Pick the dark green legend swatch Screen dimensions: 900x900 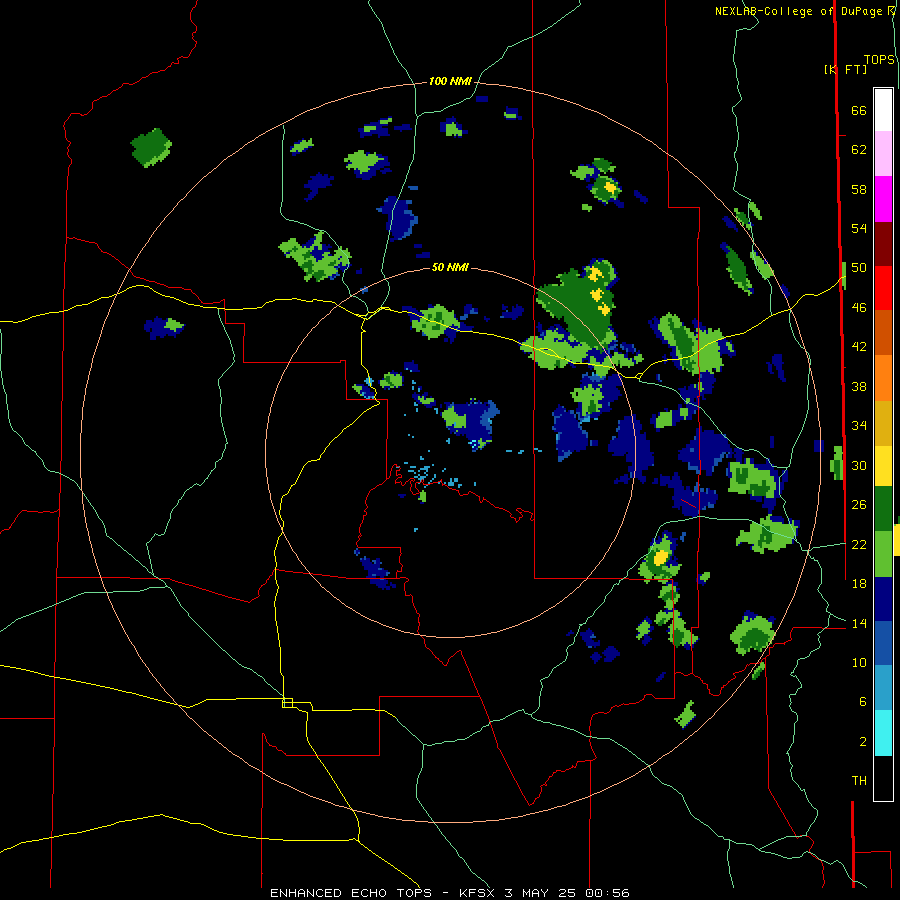point(883,509)
